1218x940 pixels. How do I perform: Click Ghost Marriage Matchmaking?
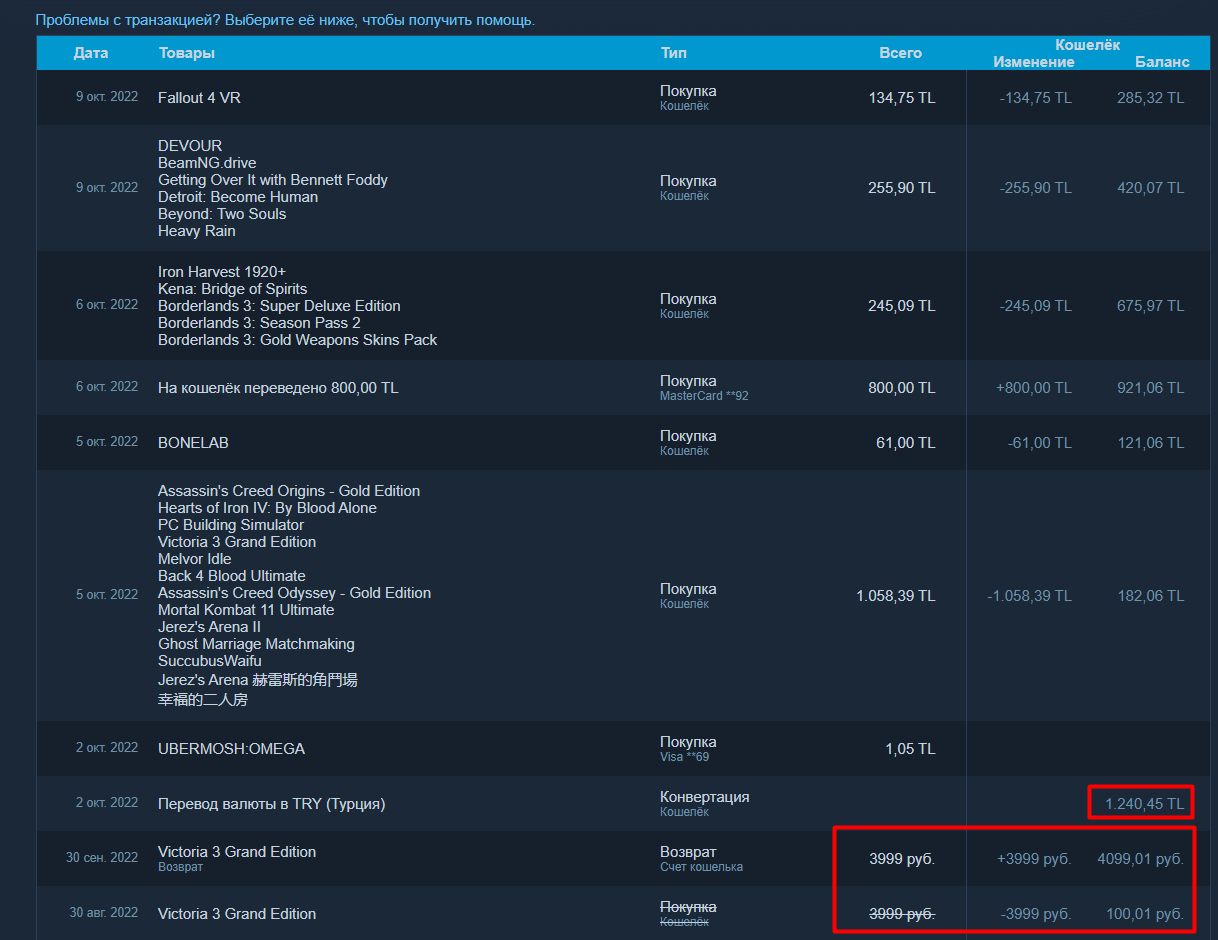(256, 644)
